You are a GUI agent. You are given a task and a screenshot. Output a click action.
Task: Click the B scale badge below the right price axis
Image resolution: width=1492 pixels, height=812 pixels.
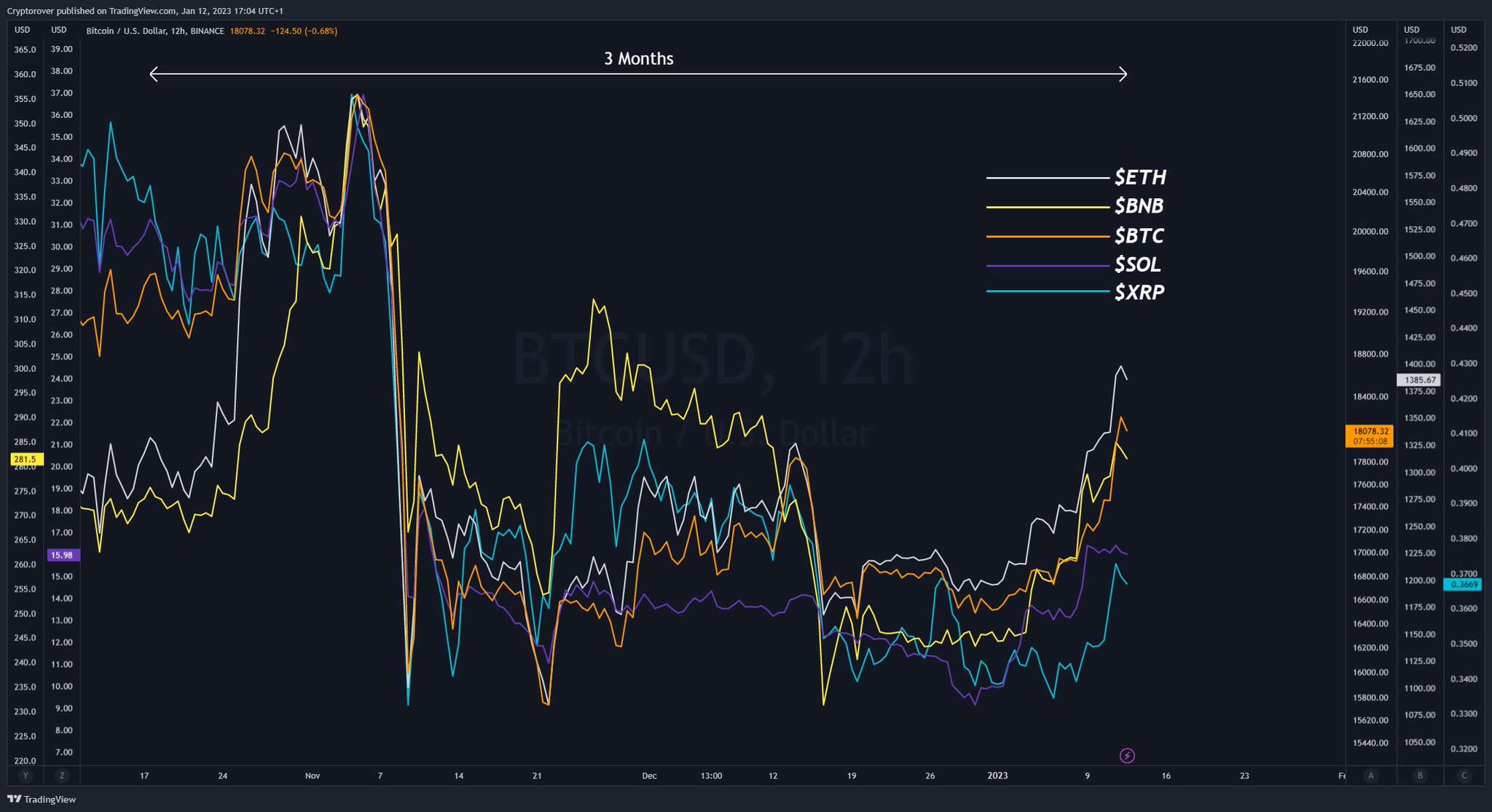(1420, 776)
